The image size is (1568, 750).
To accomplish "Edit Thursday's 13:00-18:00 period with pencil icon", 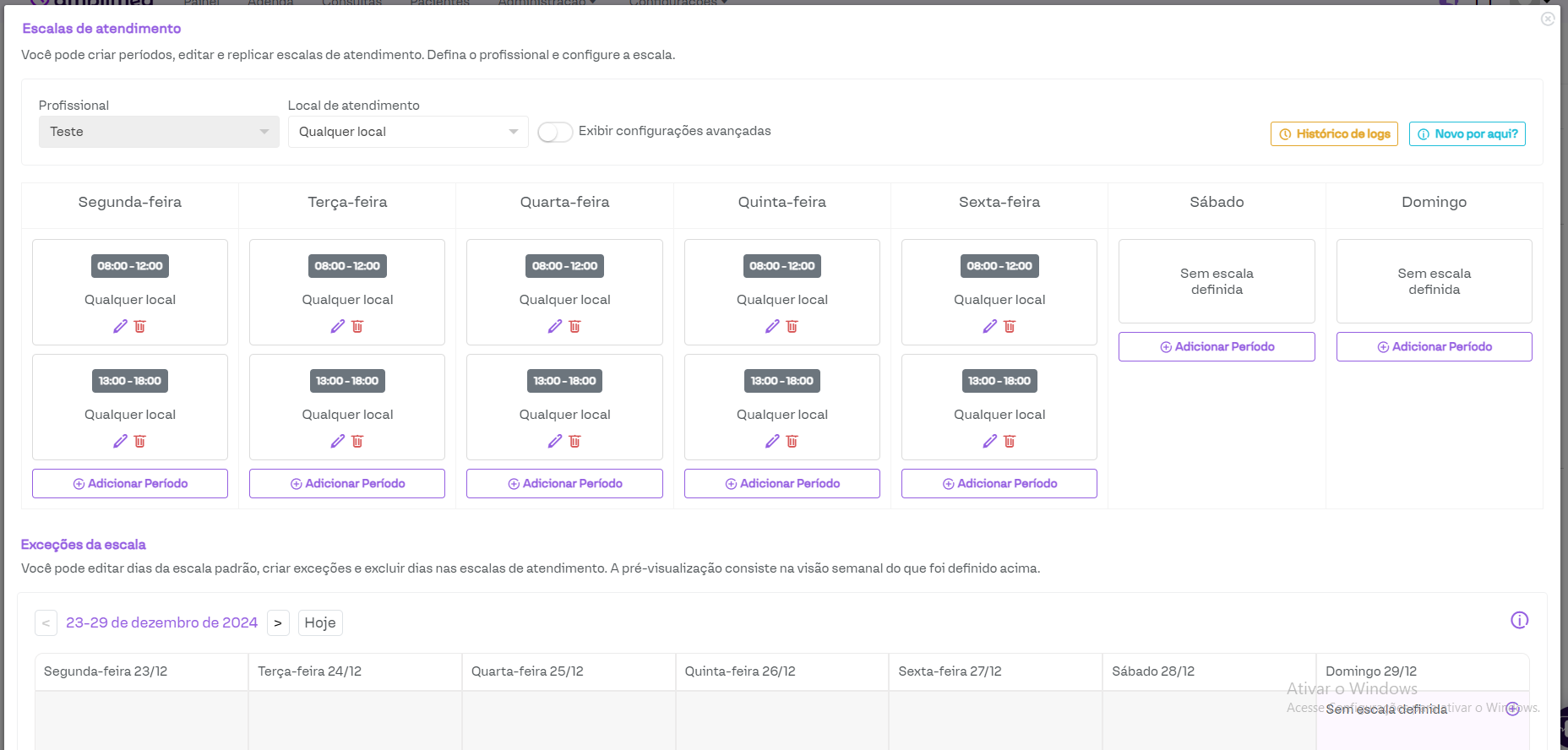I will point(772,442).
